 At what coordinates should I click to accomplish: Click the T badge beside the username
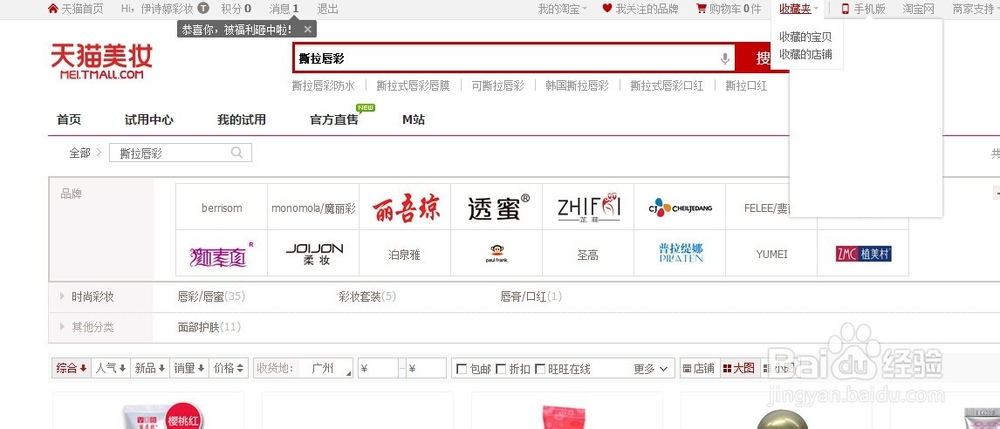203,8
